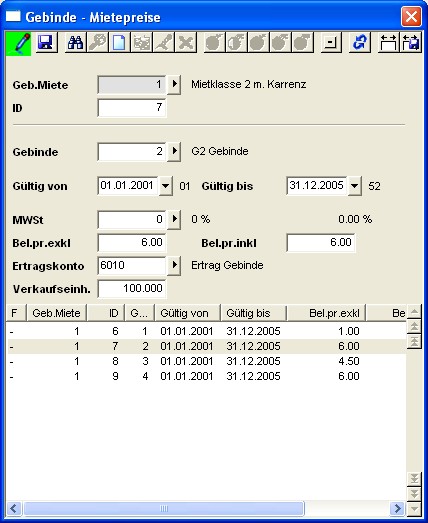Click the fit-width arrows toolbar icon
The width and height of the screenshot is (428, 523).
(x=388, y=43)
